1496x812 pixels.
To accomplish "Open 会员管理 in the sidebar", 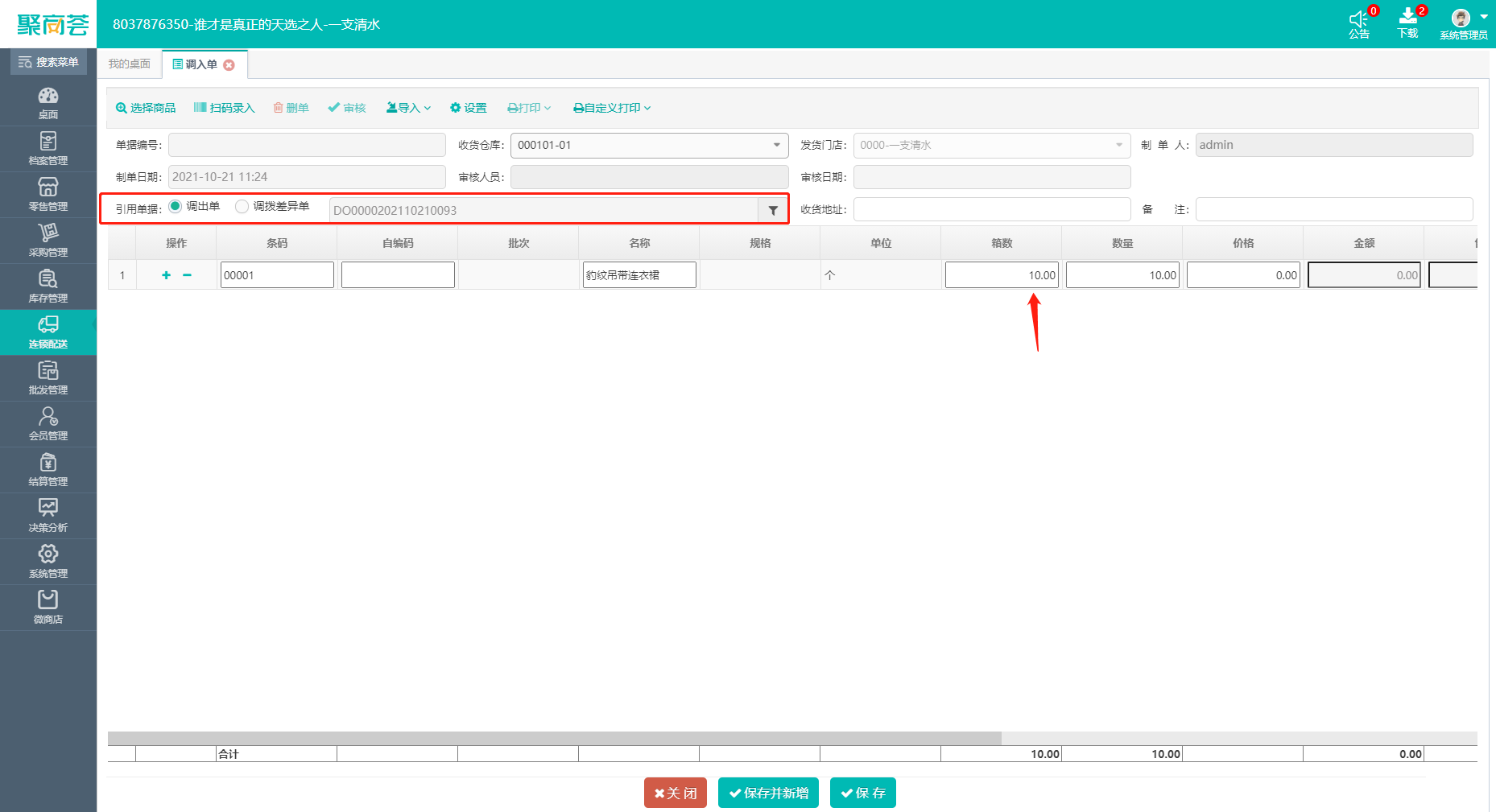I will [48, 424].
